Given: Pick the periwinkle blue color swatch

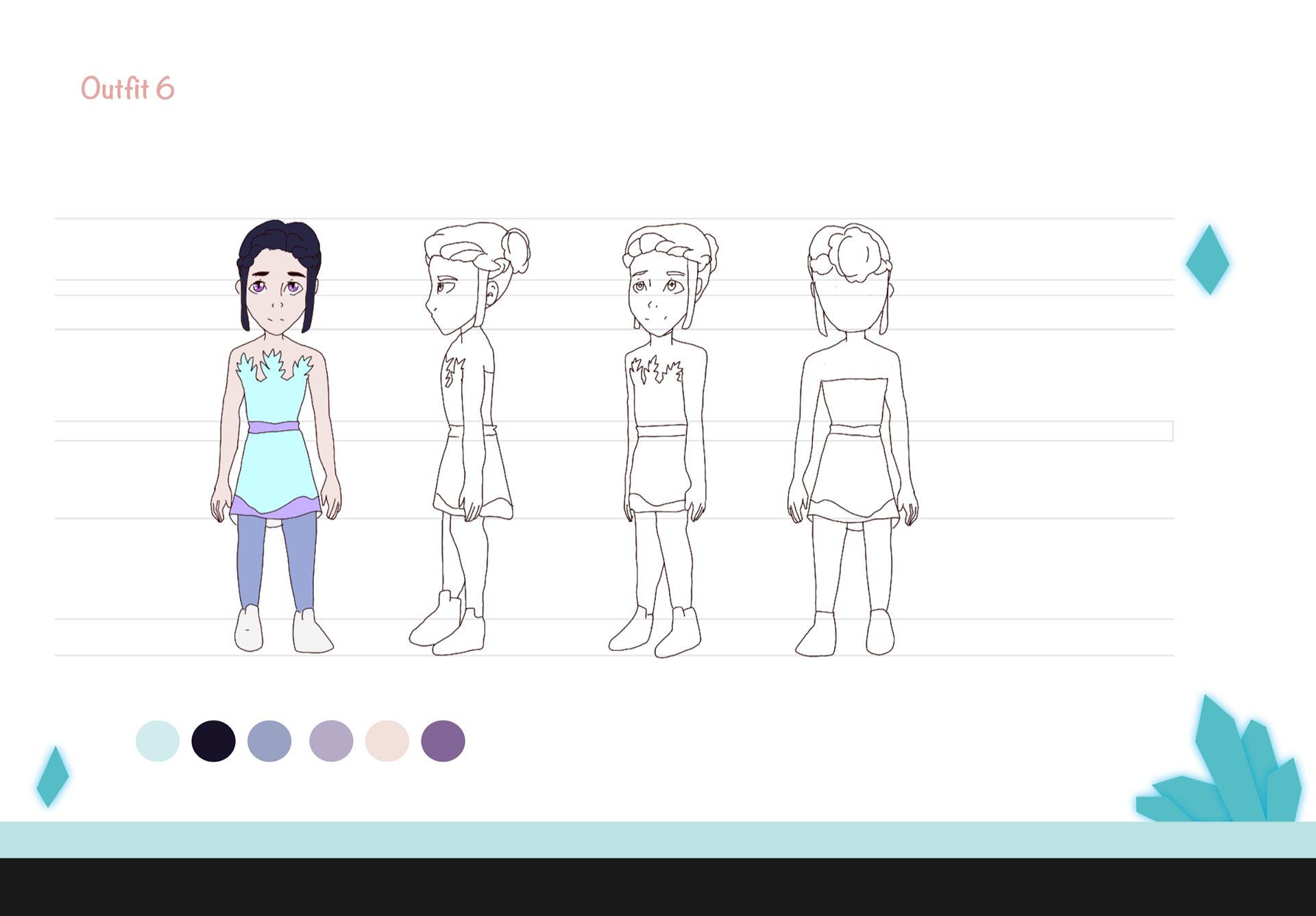Looking at the screenshot, I should pos(269,741).
